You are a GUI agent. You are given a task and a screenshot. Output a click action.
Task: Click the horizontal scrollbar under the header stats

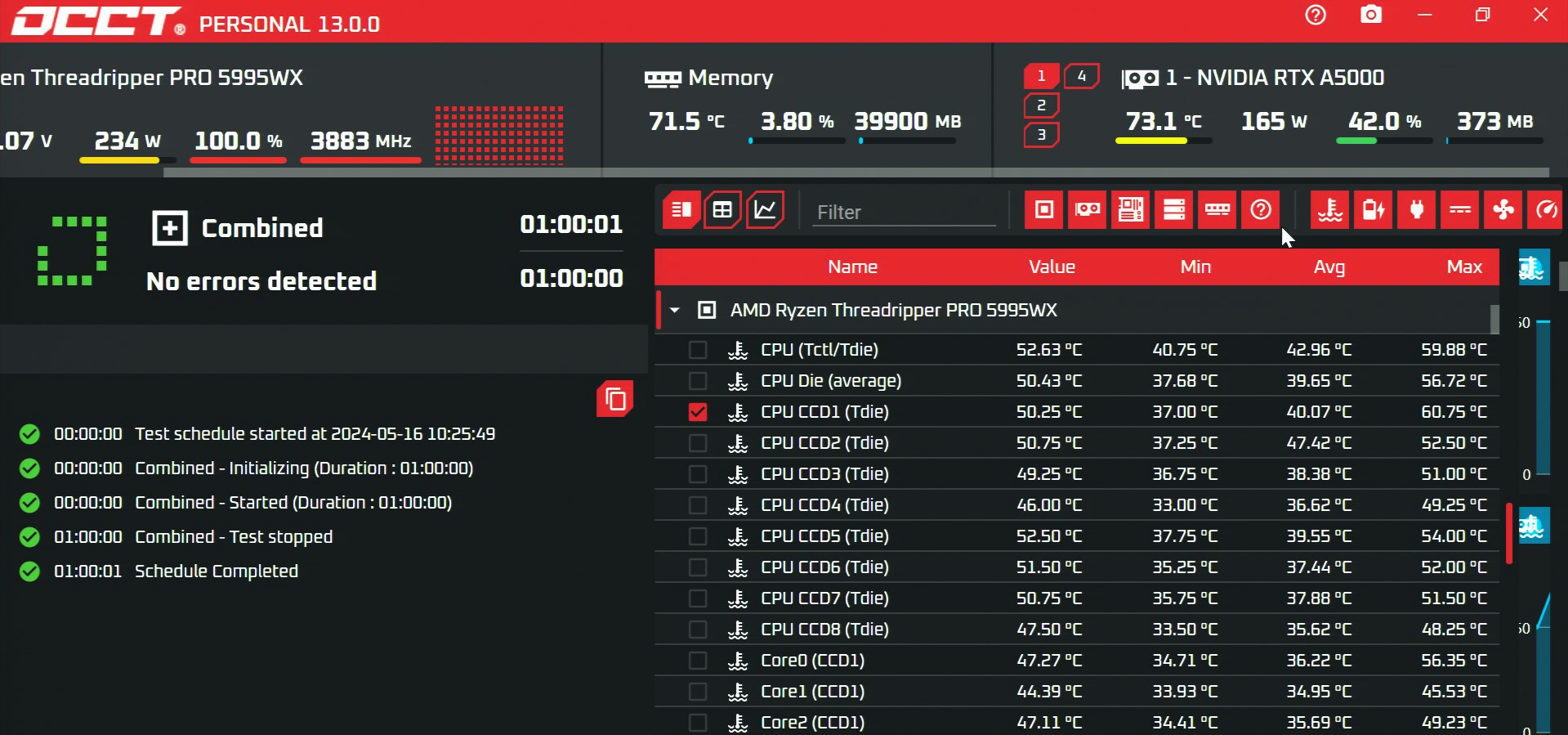coord(855,173)
